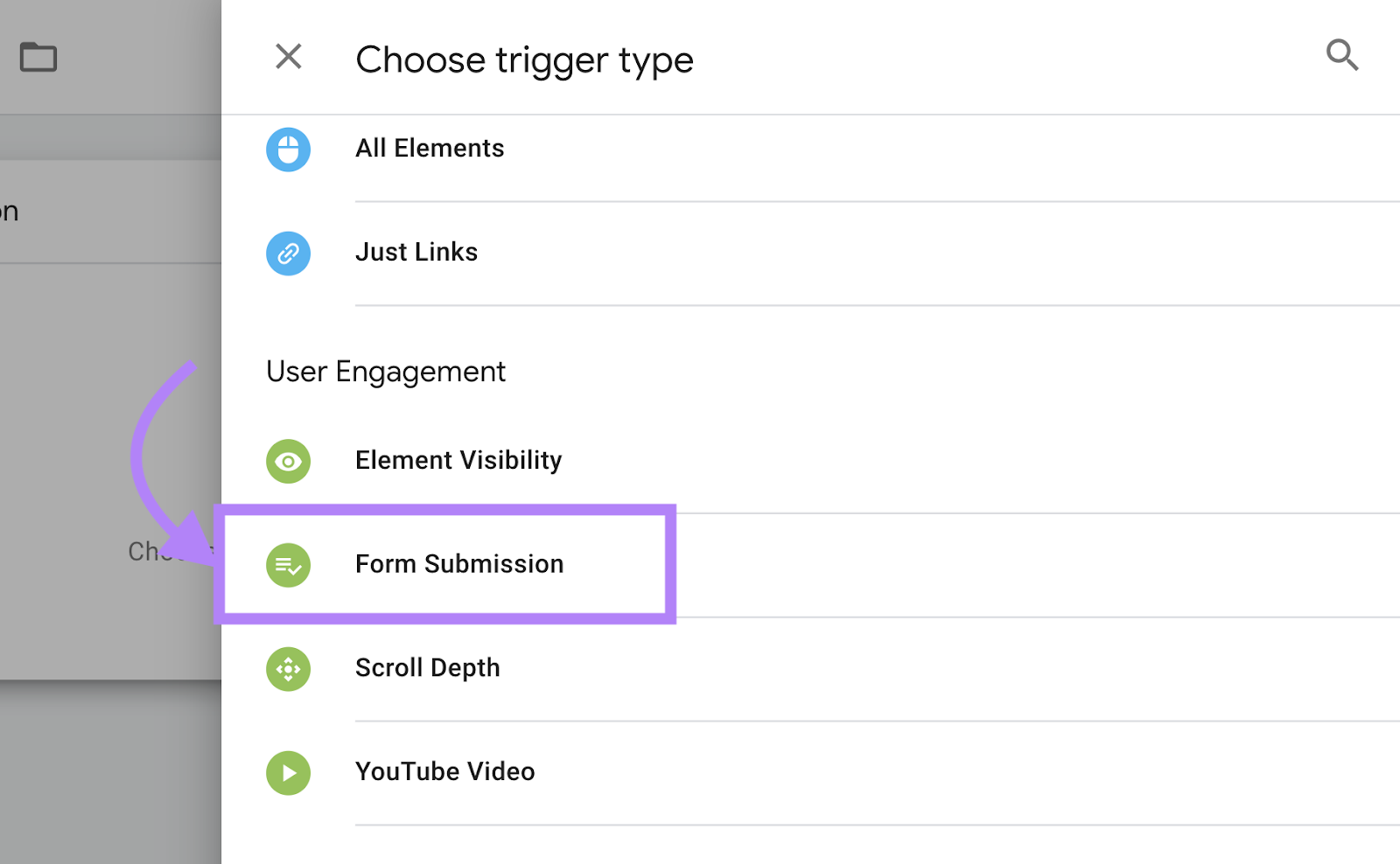The width and height of the screenshot is (1400, 864).
Task: Pick the Just Links trigger
Action: (416, 252)
